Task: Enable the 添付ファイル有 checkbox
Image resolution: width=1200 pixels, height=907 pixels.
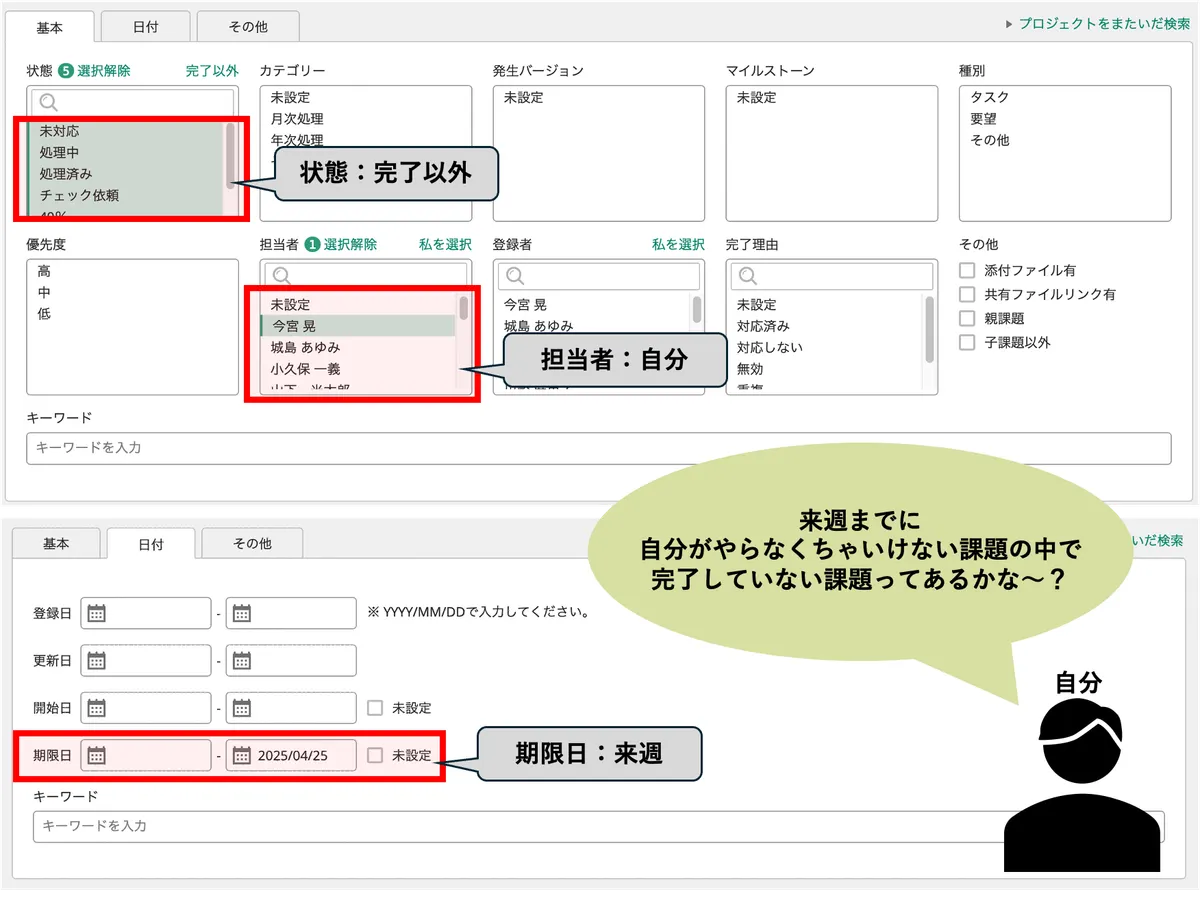Action: pos(967,270)
